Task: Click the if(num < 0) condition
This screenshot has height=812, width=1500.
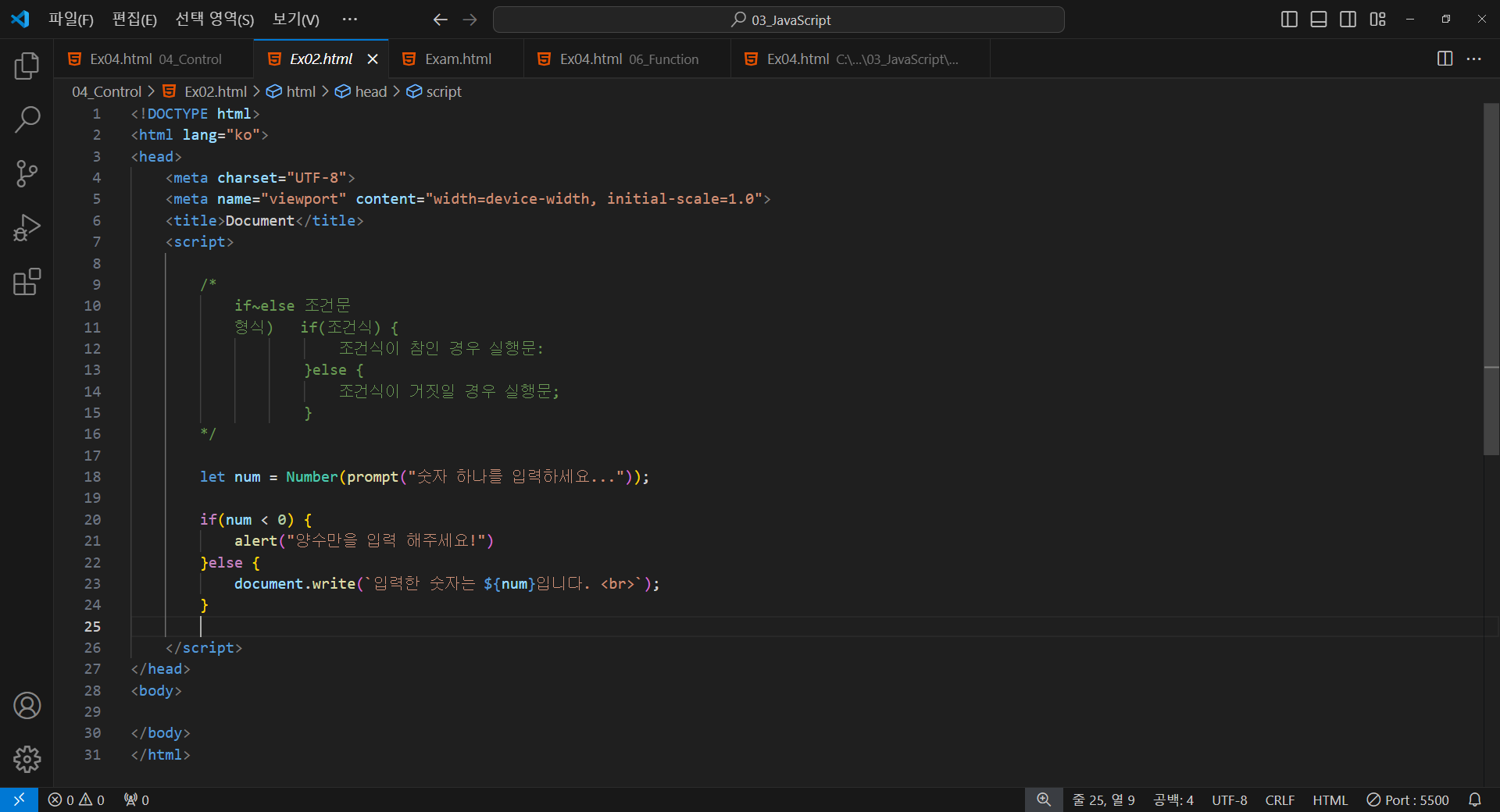Action: (247, 519)
